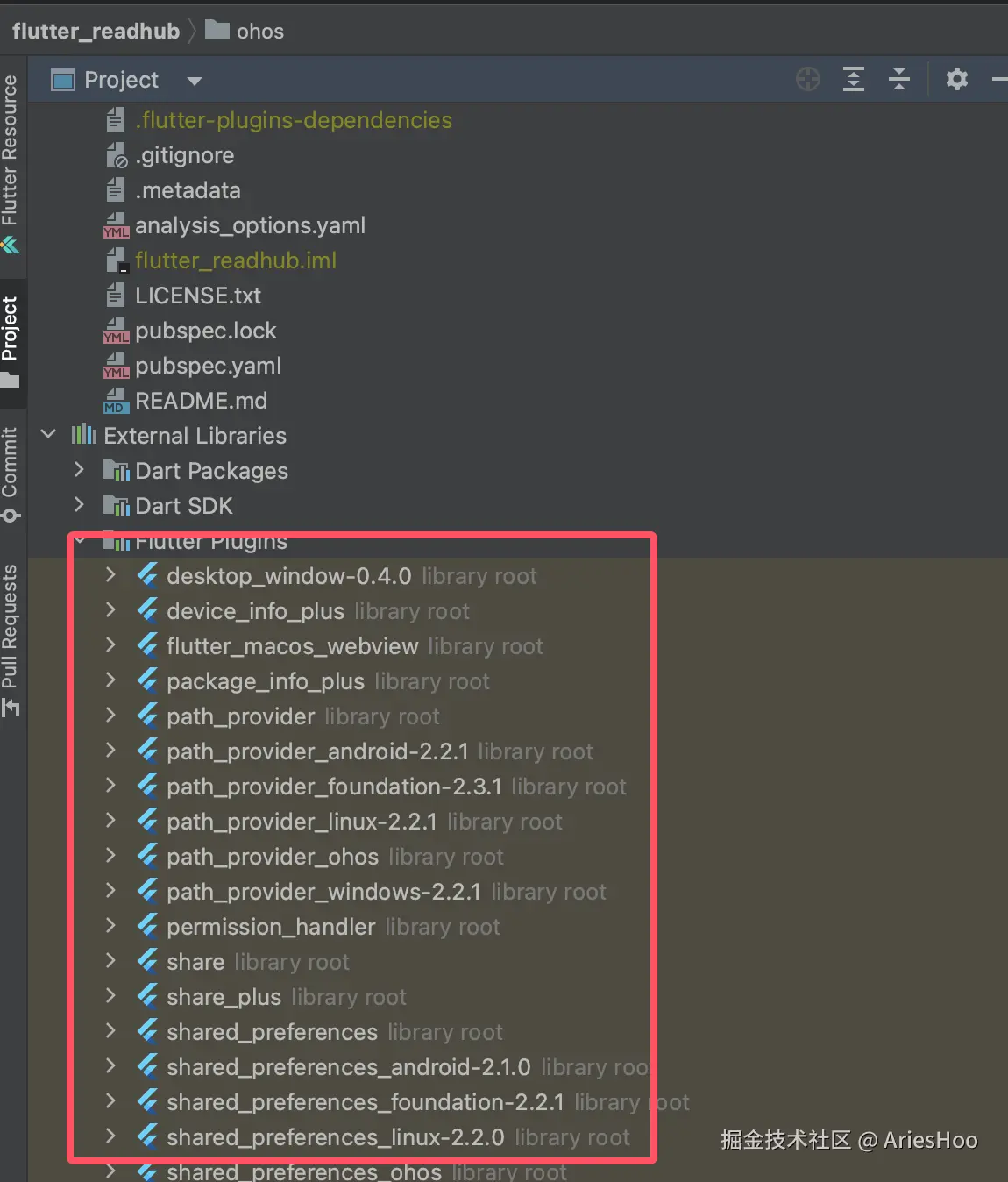Click the External Libraries bar-chart icon
Image resolution: width=1008 pixels, height=1182 pixels.
(x=84, y=434)
